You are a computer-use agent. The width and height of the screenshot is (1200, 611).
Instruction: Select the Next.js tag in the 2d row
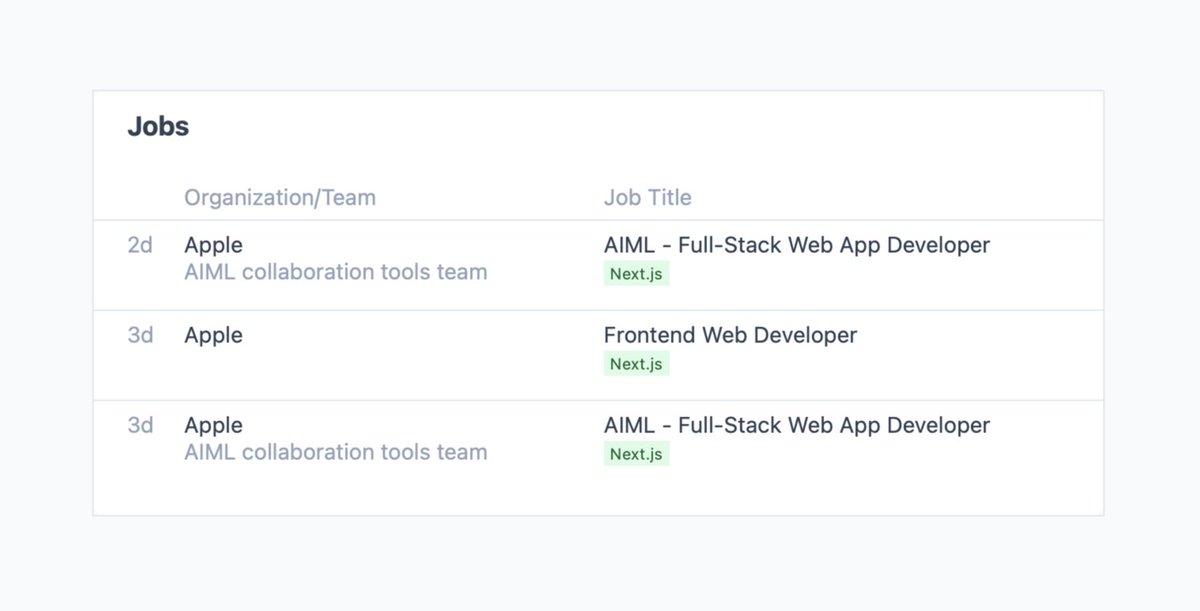pyautogui.click(x=636, y=274)
